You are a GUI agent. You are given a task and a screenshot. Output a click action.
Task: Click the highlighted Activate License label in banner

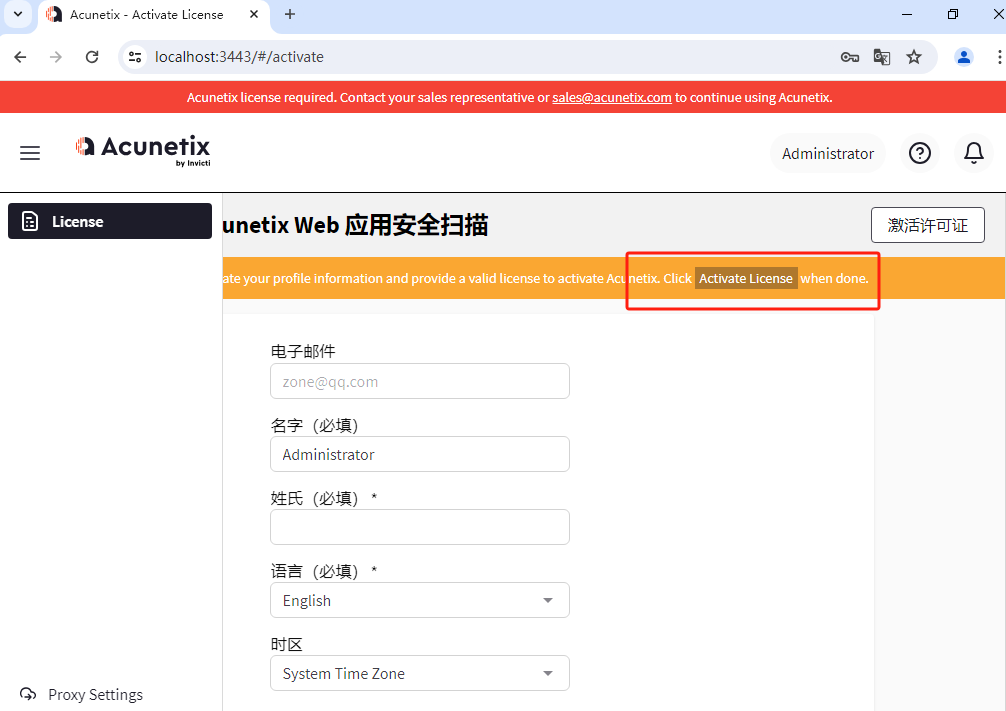coord(746,278)
